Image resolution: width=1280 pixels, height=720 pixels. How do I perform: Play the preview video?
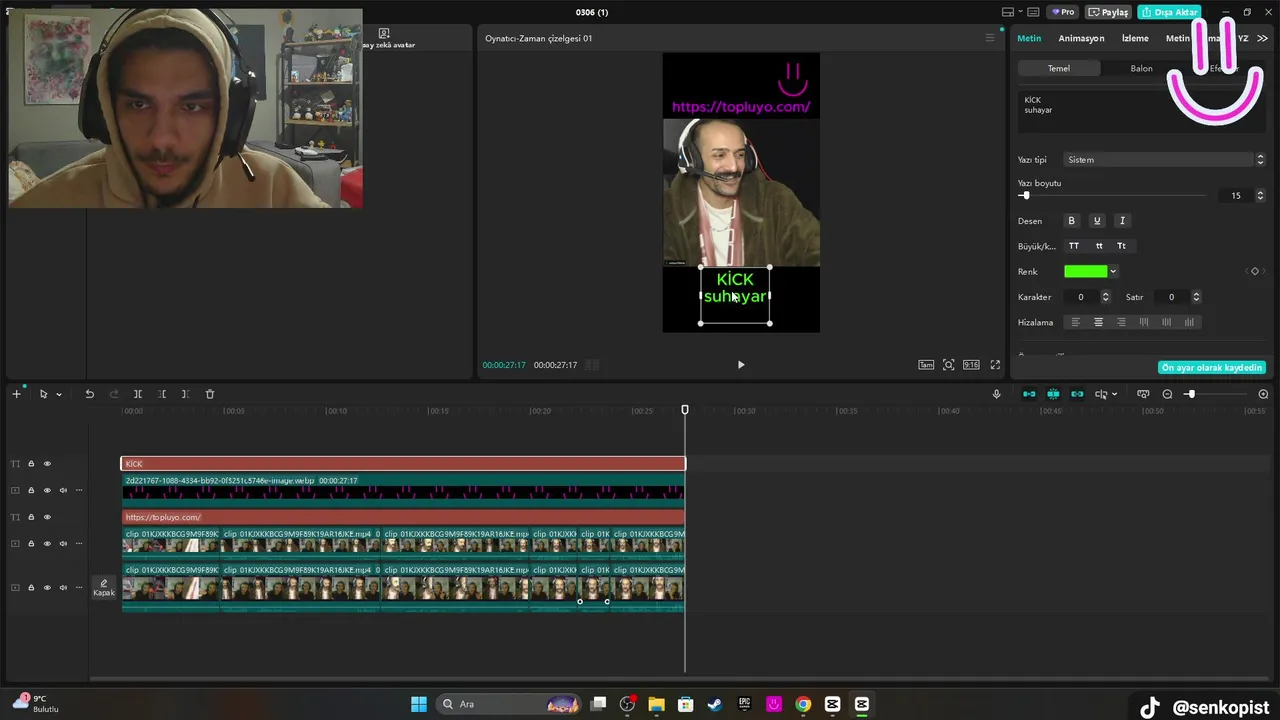click(x=741, y=365)
